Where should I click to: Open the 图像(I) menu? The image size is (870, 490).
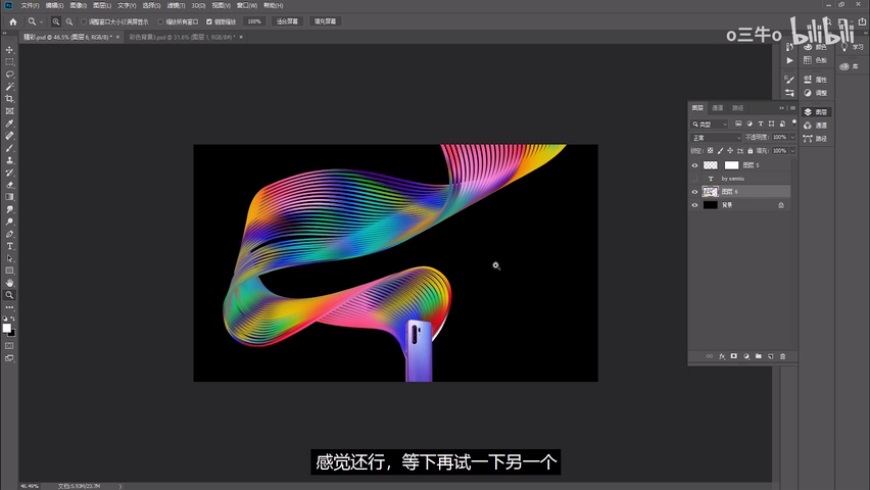coord(78,6)
